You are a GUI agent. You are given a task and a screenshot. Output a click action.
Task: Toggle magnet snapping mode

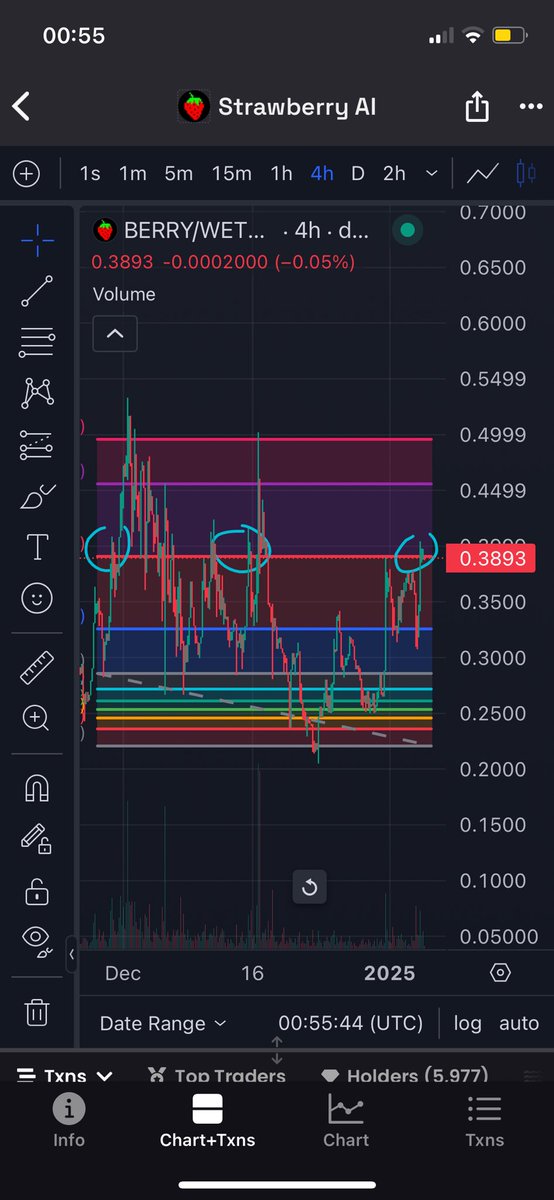click(x=37, y=787)
